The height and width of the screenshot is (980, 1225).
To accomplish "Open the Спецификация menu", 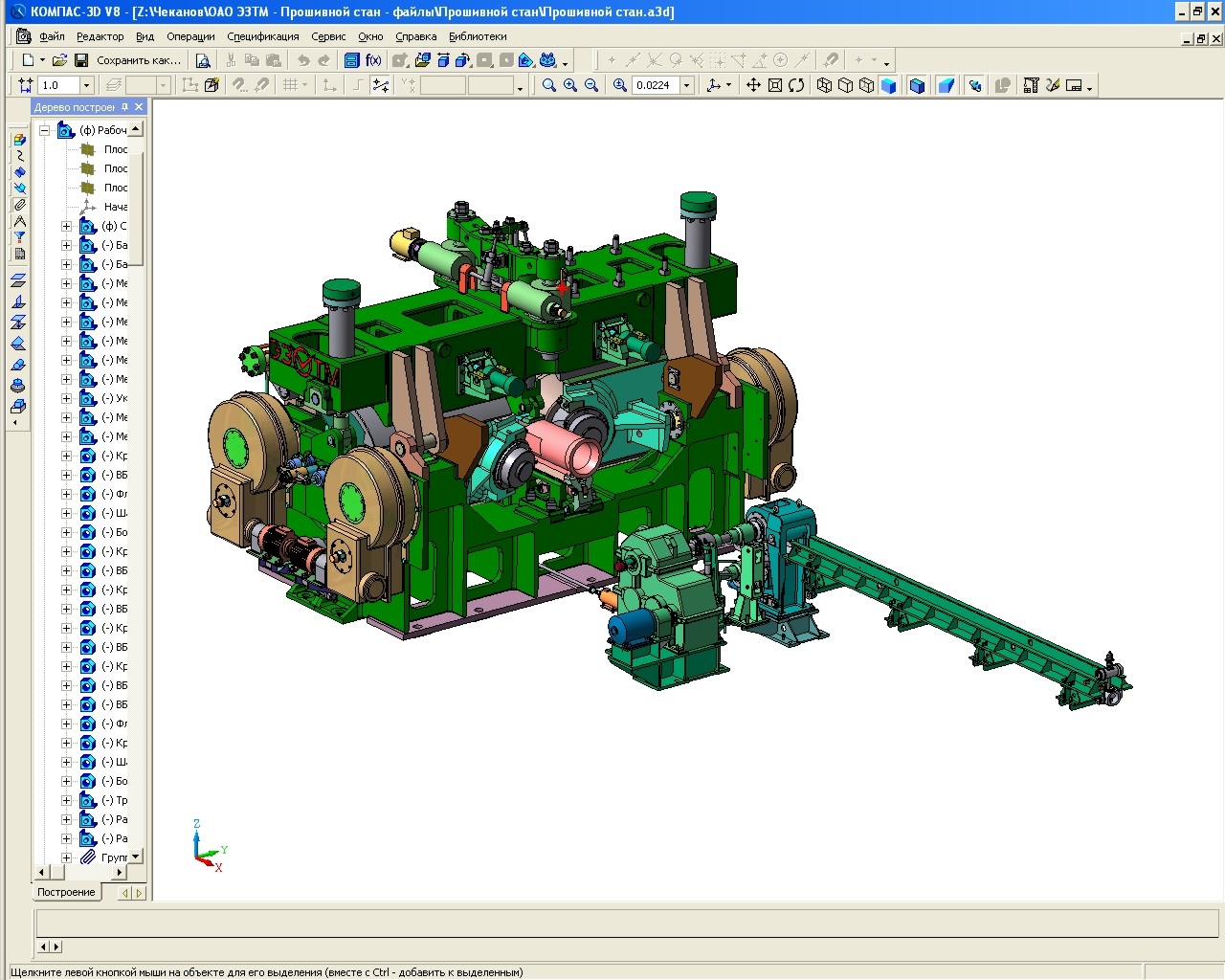I will pyautogui.click(x=263, y=36).
